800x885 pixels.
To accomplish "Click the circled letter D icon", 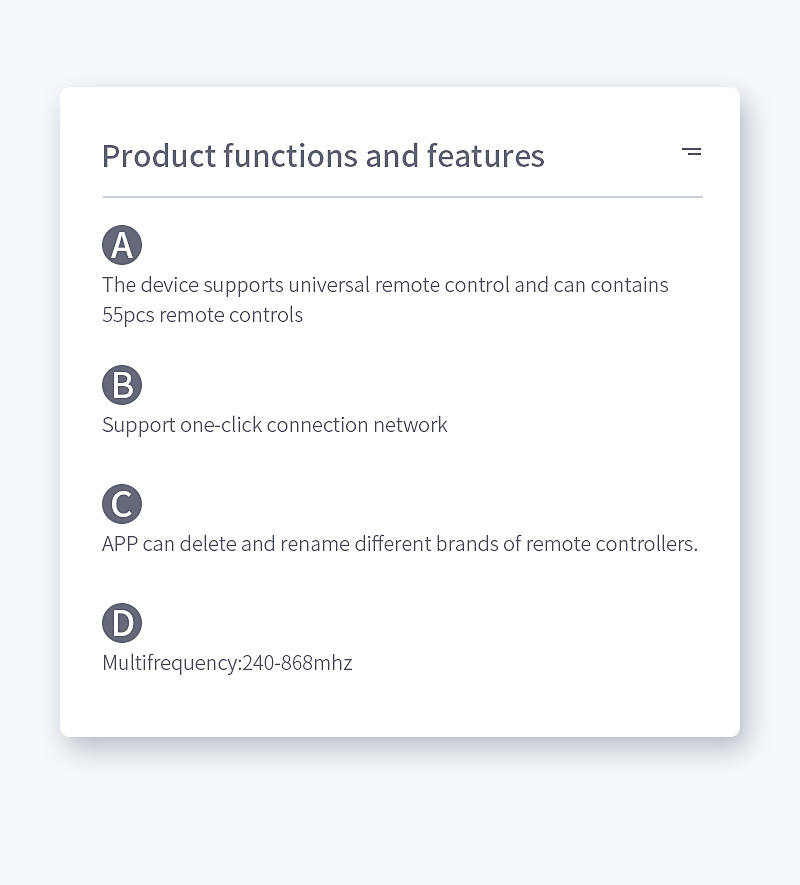I will [x=122, y=623].
